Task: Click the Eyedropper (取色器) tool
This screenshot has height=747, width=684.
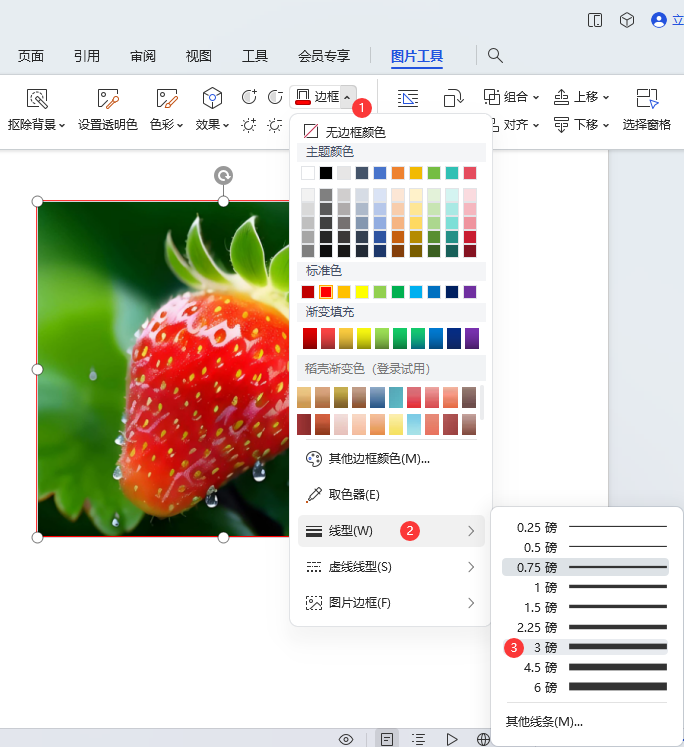Action: pyautogui.click(x=342, y=495)
